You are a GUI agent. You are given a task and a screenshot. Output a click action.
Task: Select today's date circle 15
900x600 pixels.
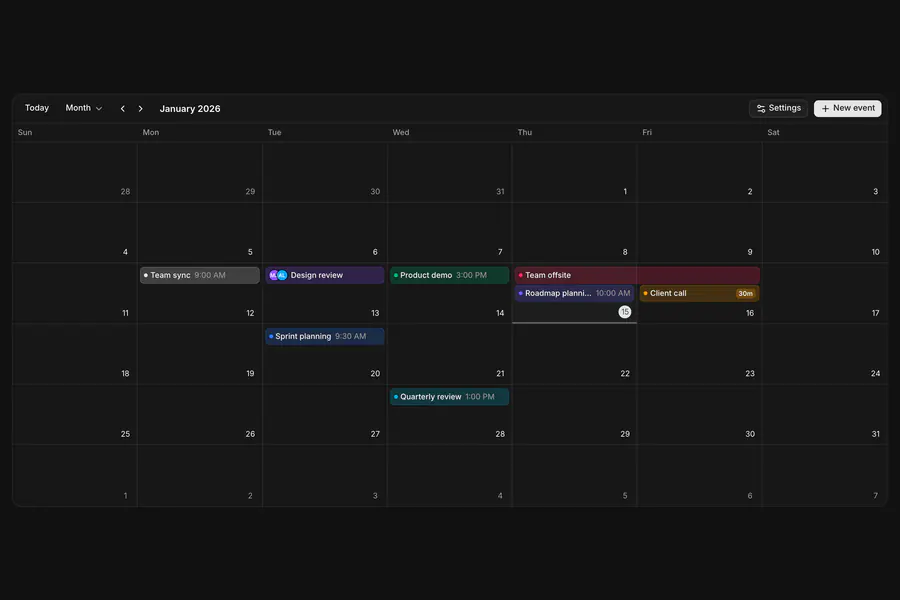pyautogui.click(x=624, y=312)
